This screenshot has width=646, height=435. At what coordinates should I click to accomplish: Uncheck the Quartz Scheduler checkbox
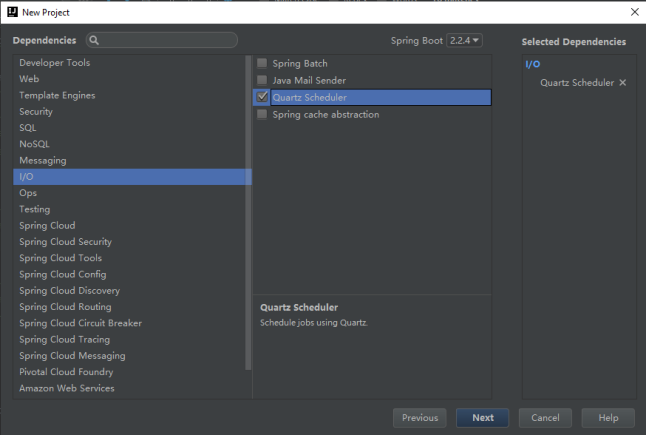pos(262,97)
